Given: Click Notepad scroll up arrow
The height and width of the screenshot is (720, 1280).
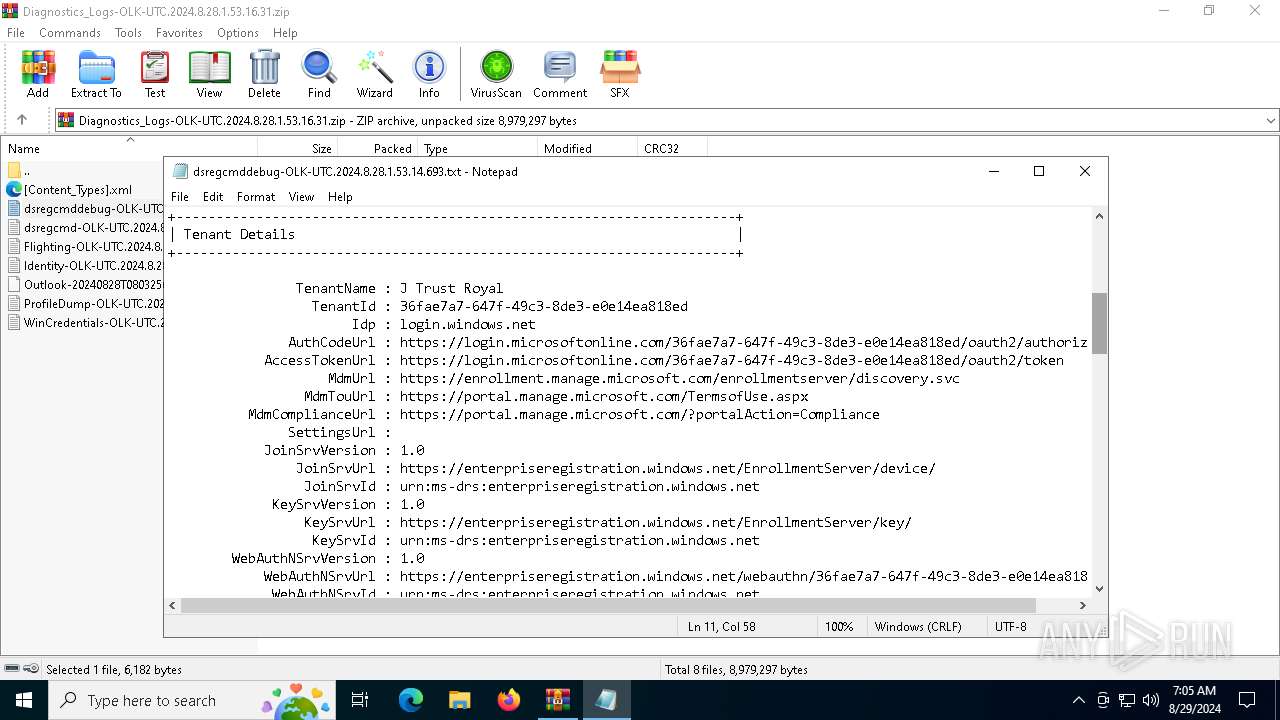Looking at the screenshot, I should tap(1099, 216).
